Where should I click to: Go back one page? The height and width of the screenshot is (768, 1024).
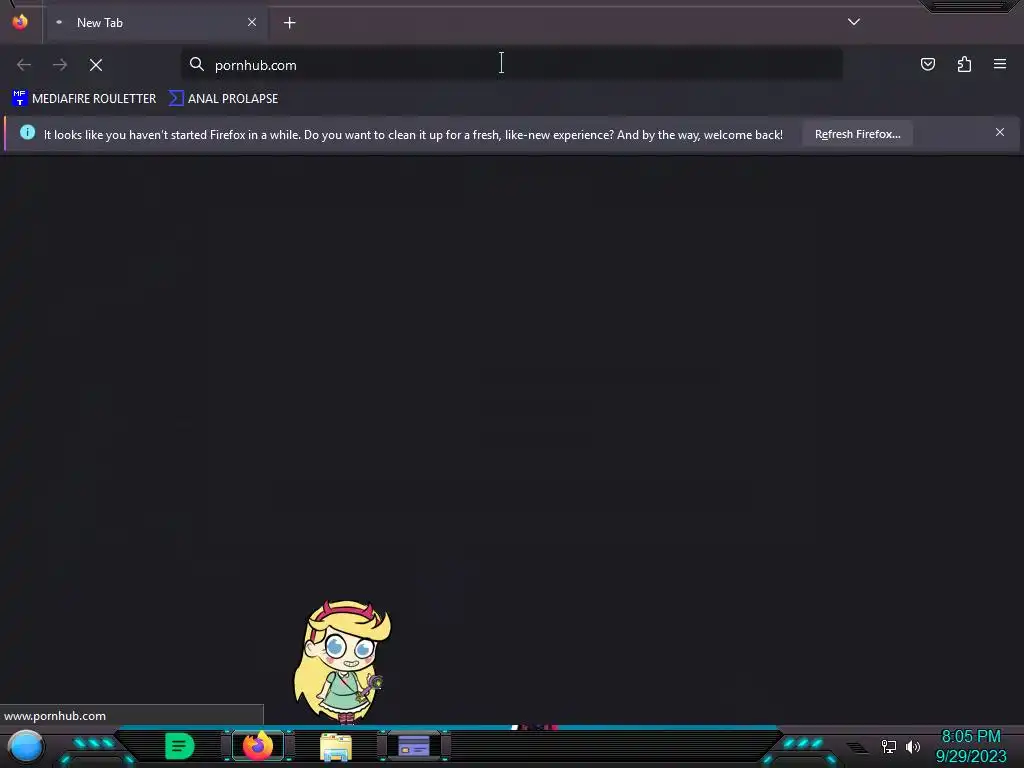(24, 65)
